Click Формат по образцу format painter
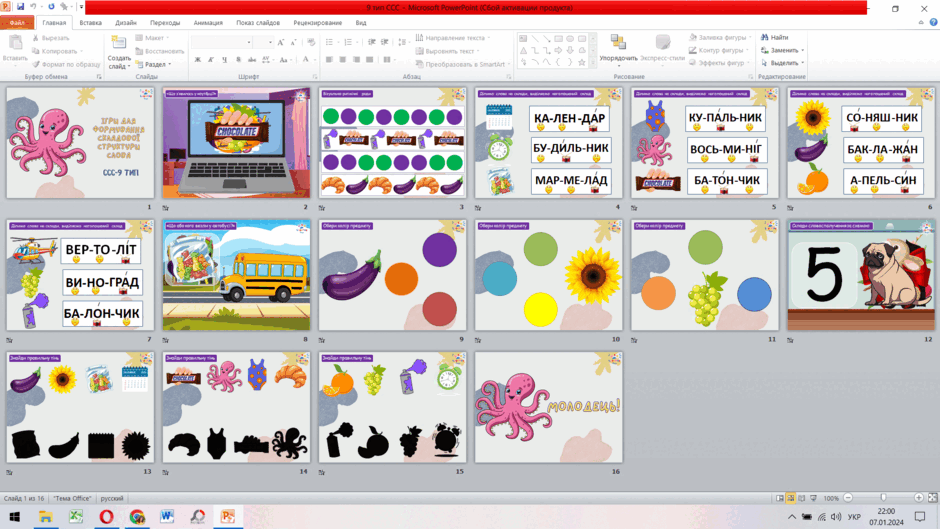Image resolution: width=940 pixels, height=529 pixels. 66,64
